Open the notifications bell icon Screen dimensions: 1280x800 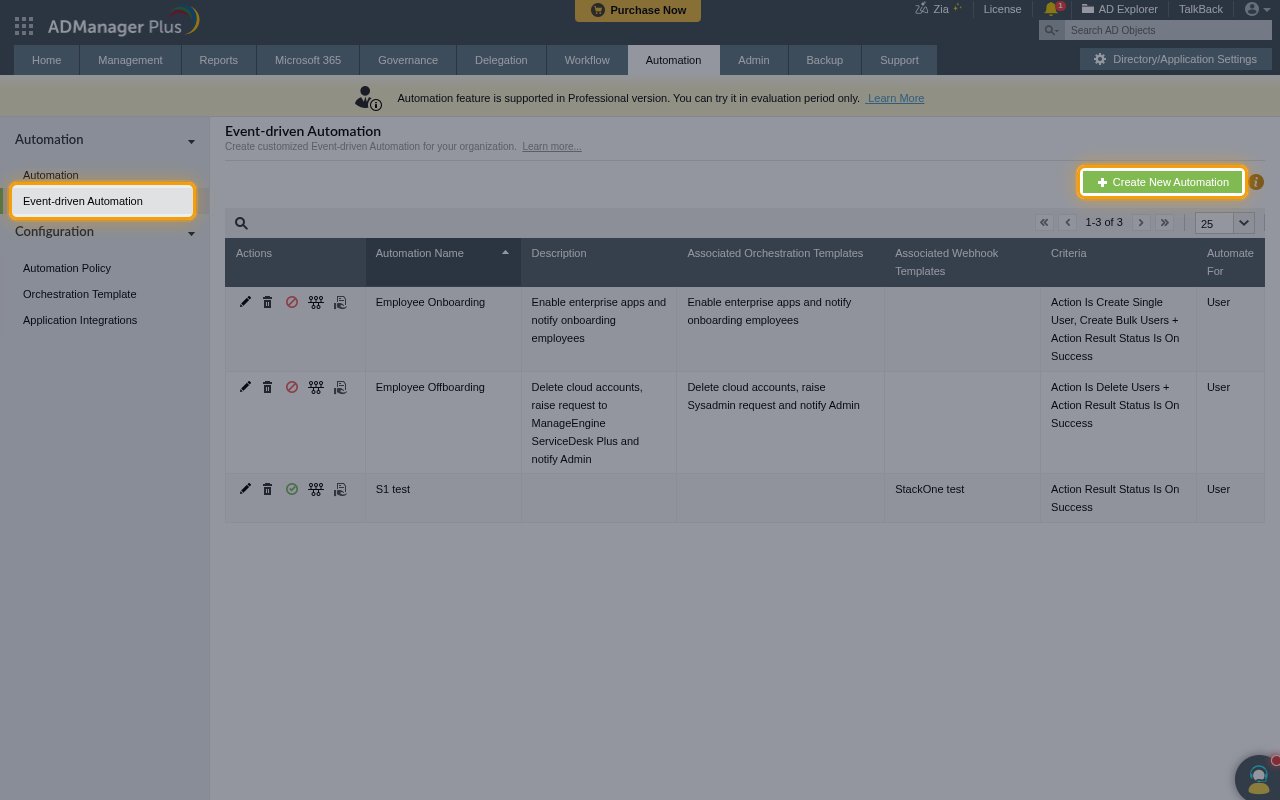click(x=1051, y=9)
